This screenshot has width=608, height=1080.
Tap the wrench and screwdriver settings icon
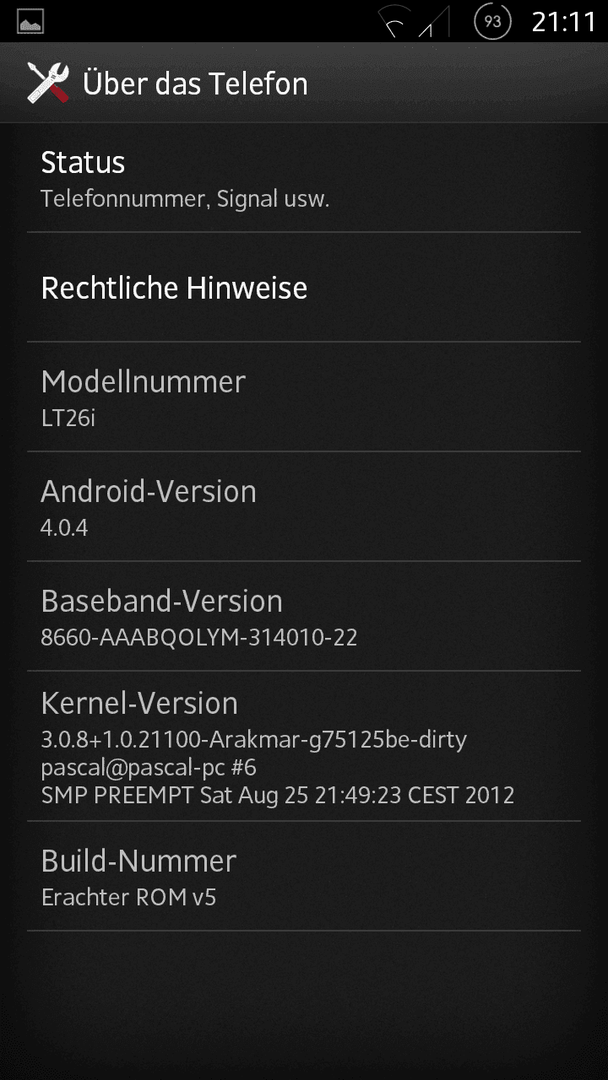point(48,83)
